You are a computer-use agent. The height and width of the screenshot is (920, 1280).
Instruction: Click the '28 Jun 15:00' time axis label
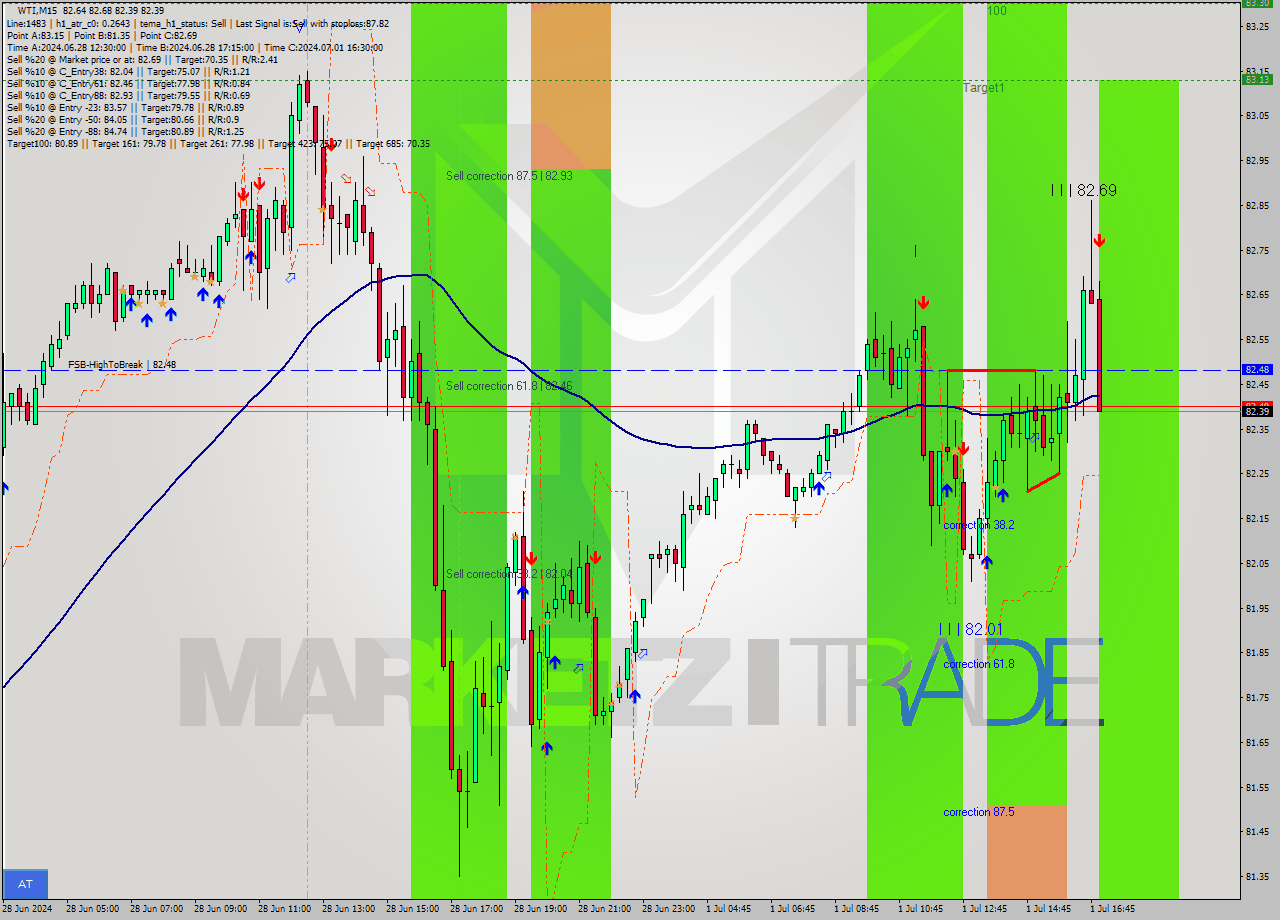pos(412,909)
